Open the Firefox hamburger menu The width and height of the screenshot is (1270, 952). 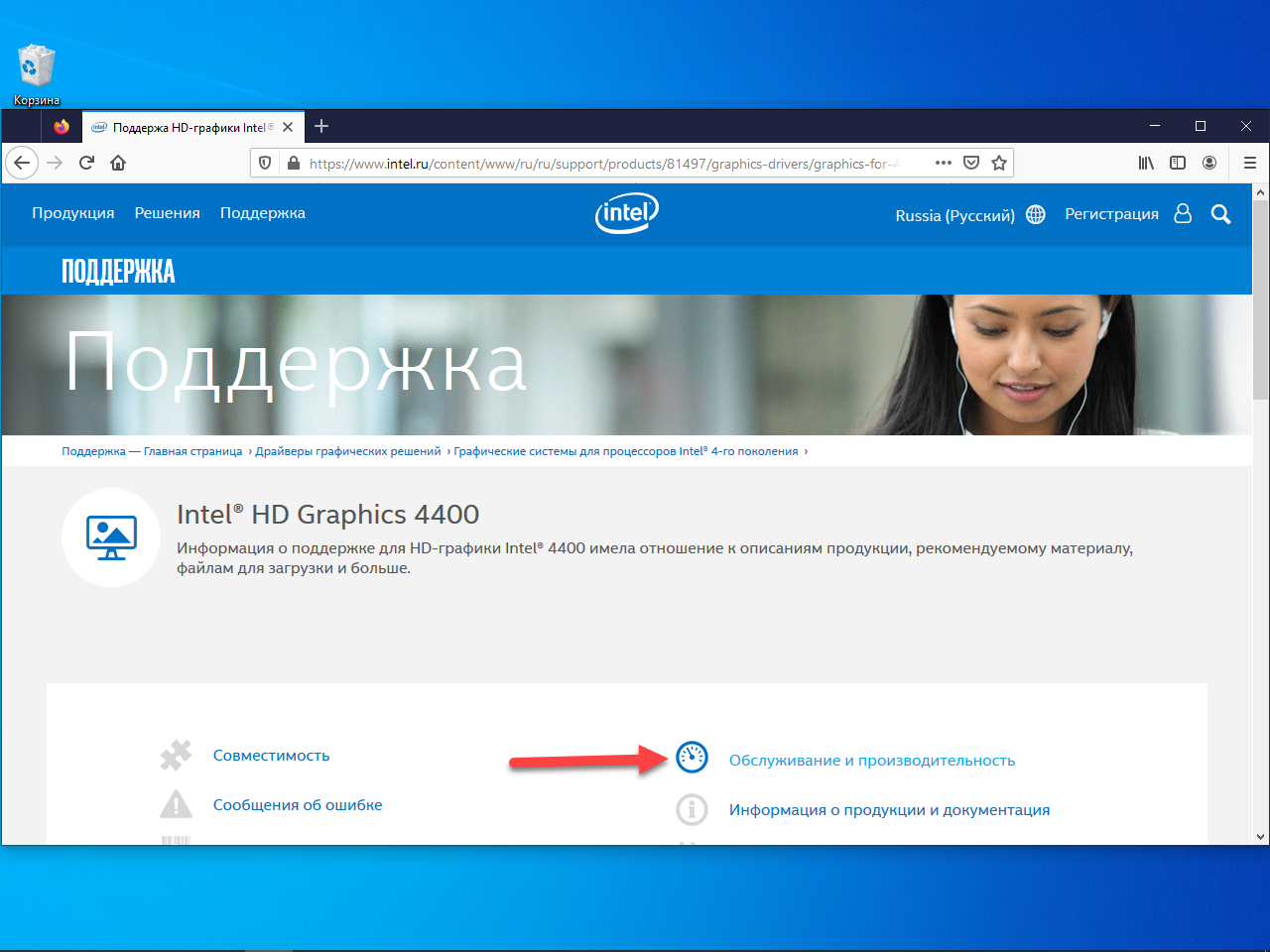(1250, 163)
